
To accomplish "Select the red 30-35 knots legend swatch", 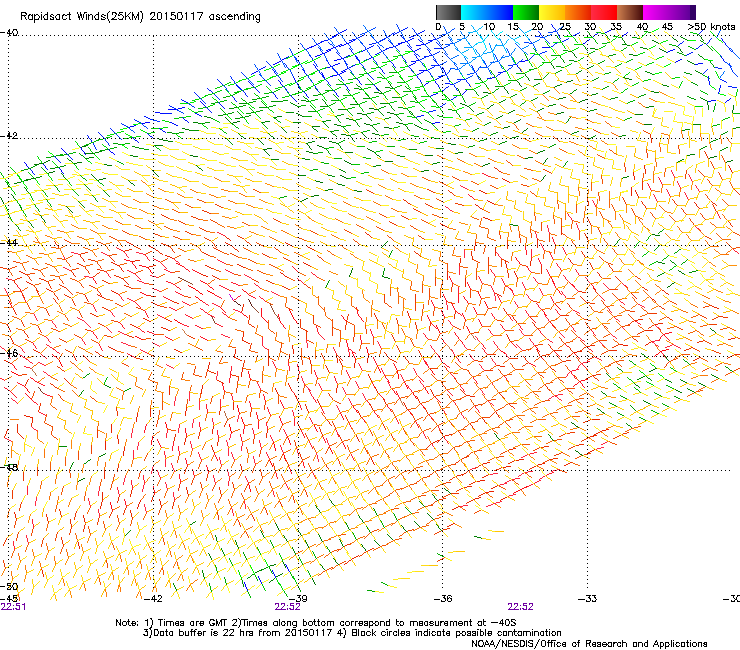I will pos(604,12).
